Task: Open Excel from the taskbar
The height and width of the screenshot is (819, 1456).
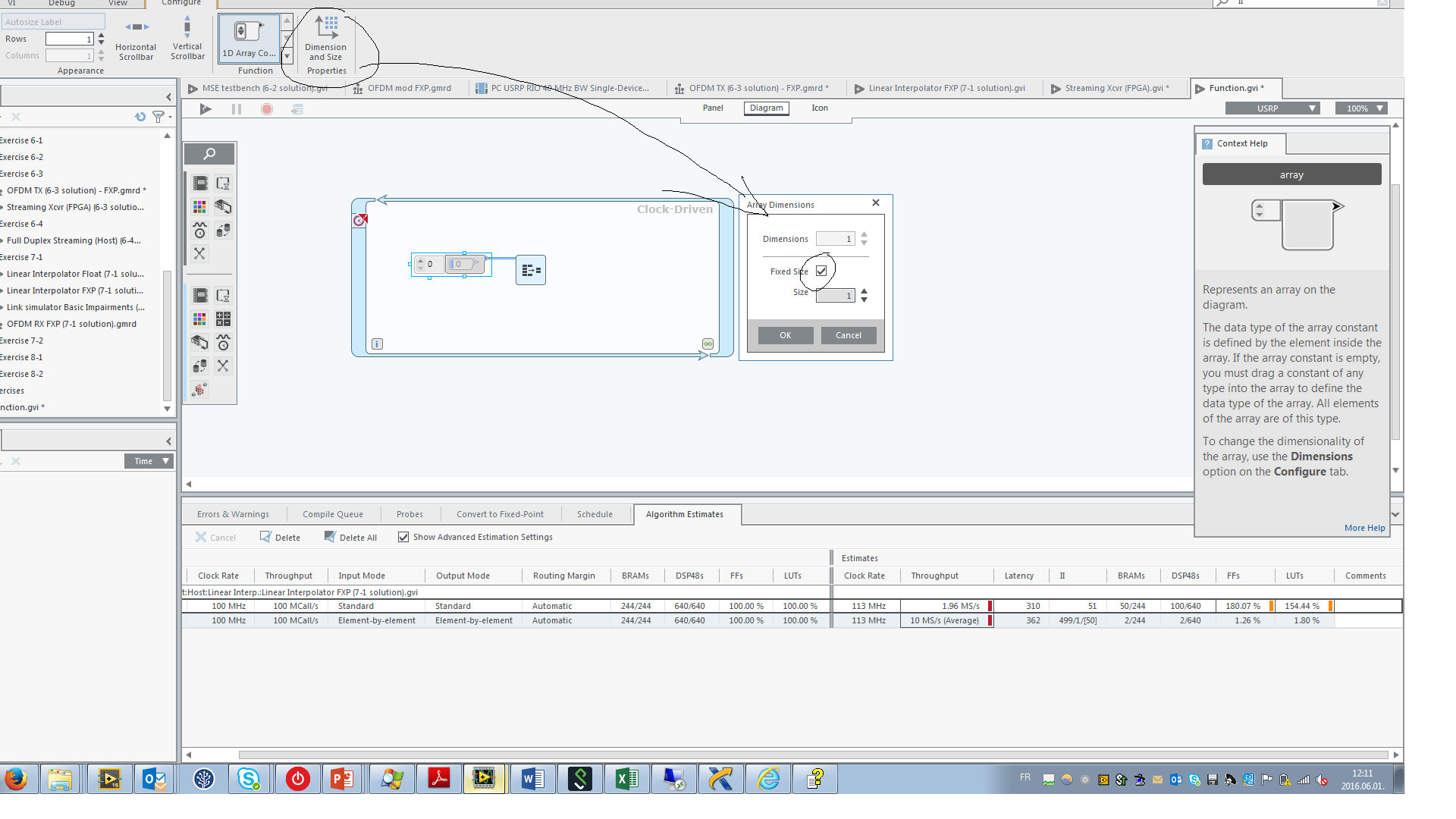Action: click(626, 779)
